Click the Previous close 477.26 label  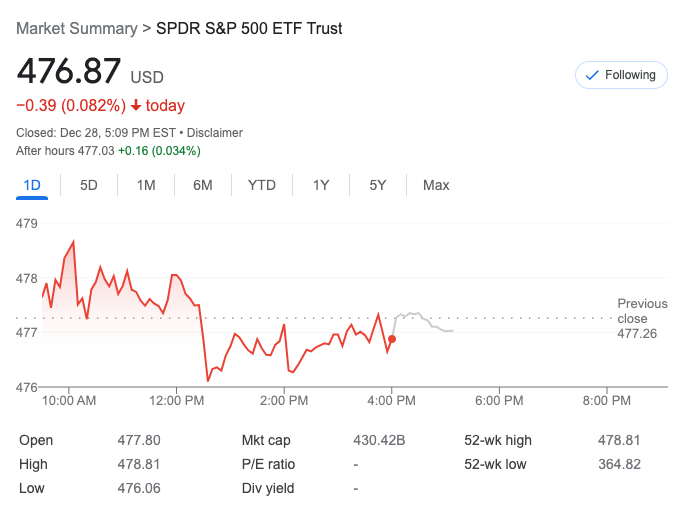pyautogui.click(x=637, y=318)
